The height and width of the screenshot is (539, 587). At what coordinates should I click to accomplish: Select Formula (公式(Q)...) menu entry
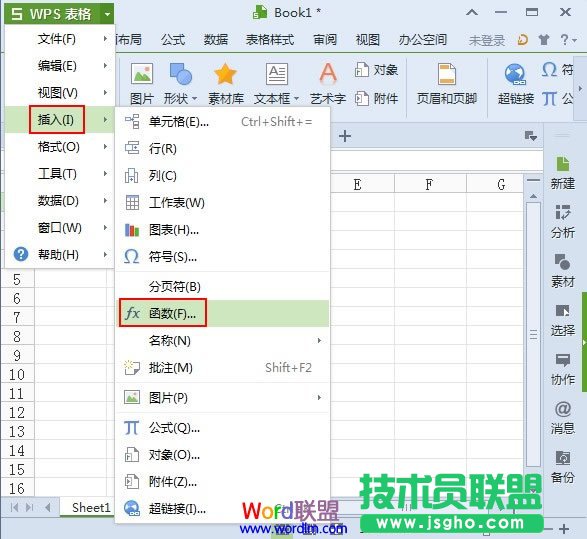point(223,427)
